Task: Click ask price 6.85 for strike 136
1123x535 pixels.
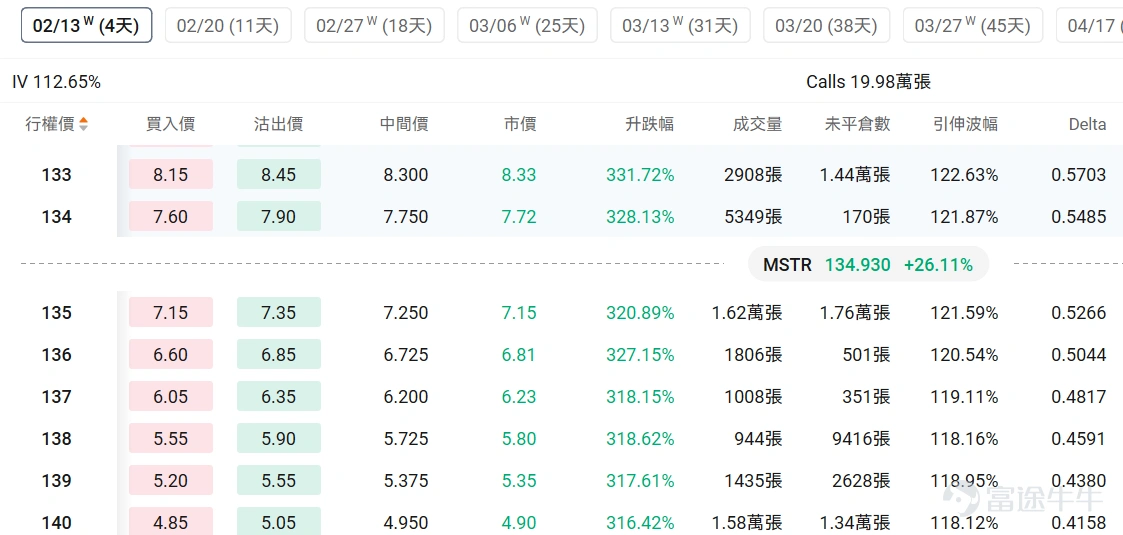Action: pos(279,355)
